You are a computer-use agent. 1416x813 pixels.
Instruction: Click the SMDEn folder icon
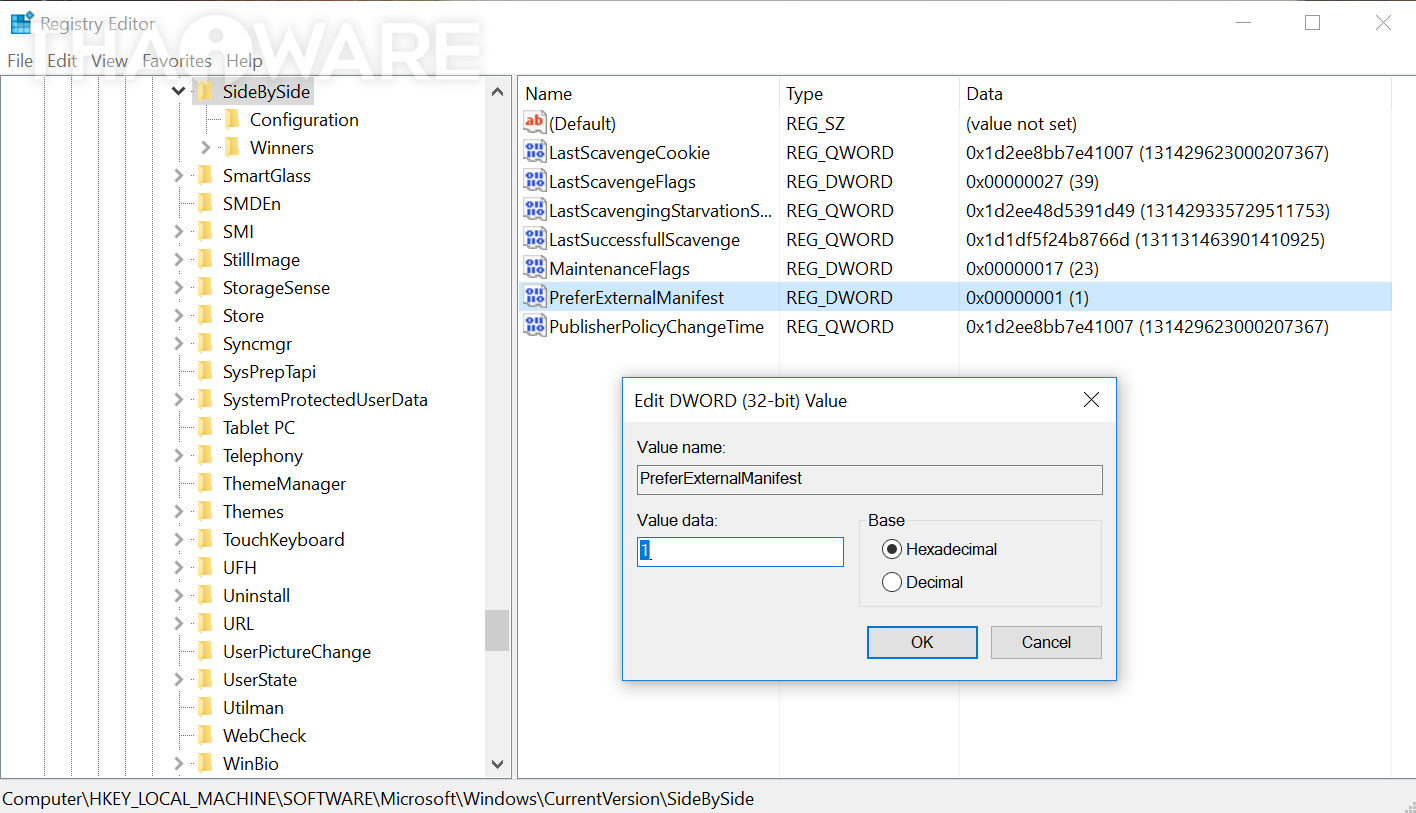pyautogui.click(x=205, y=204)
